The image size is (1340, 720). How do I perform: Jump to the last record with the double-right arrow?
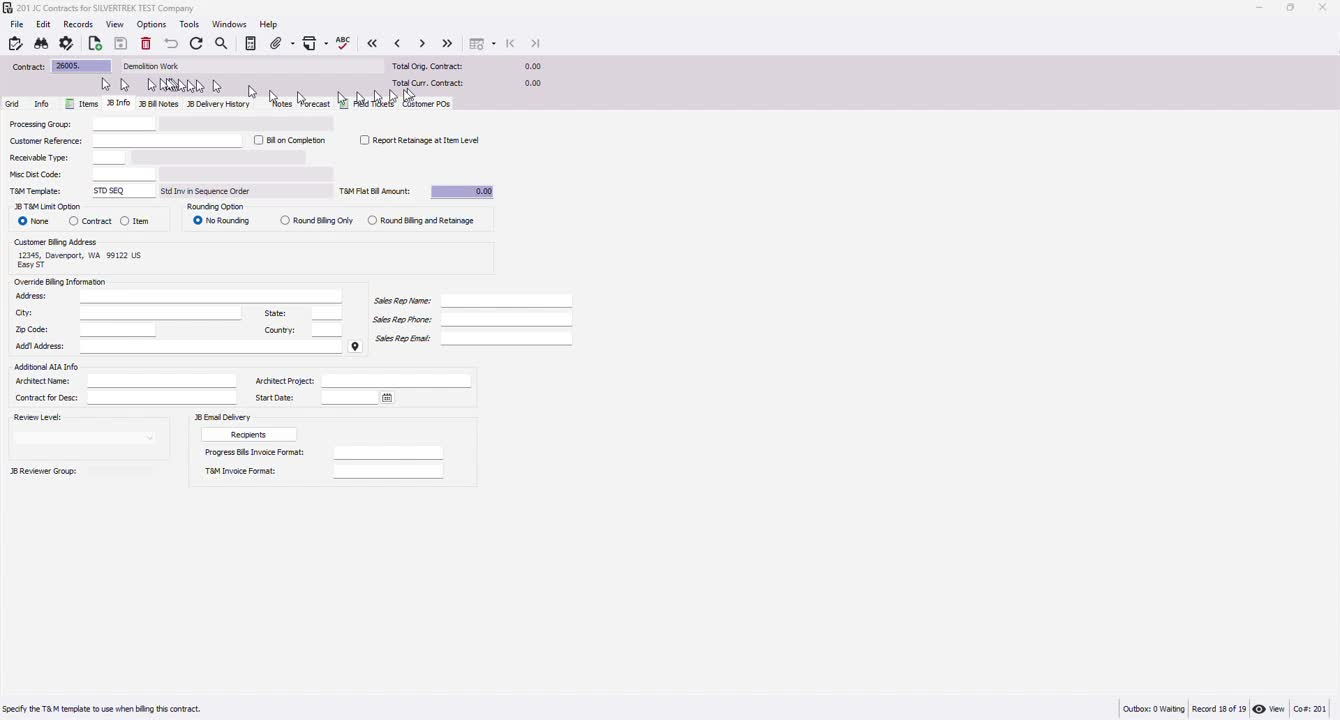[447, 44]
